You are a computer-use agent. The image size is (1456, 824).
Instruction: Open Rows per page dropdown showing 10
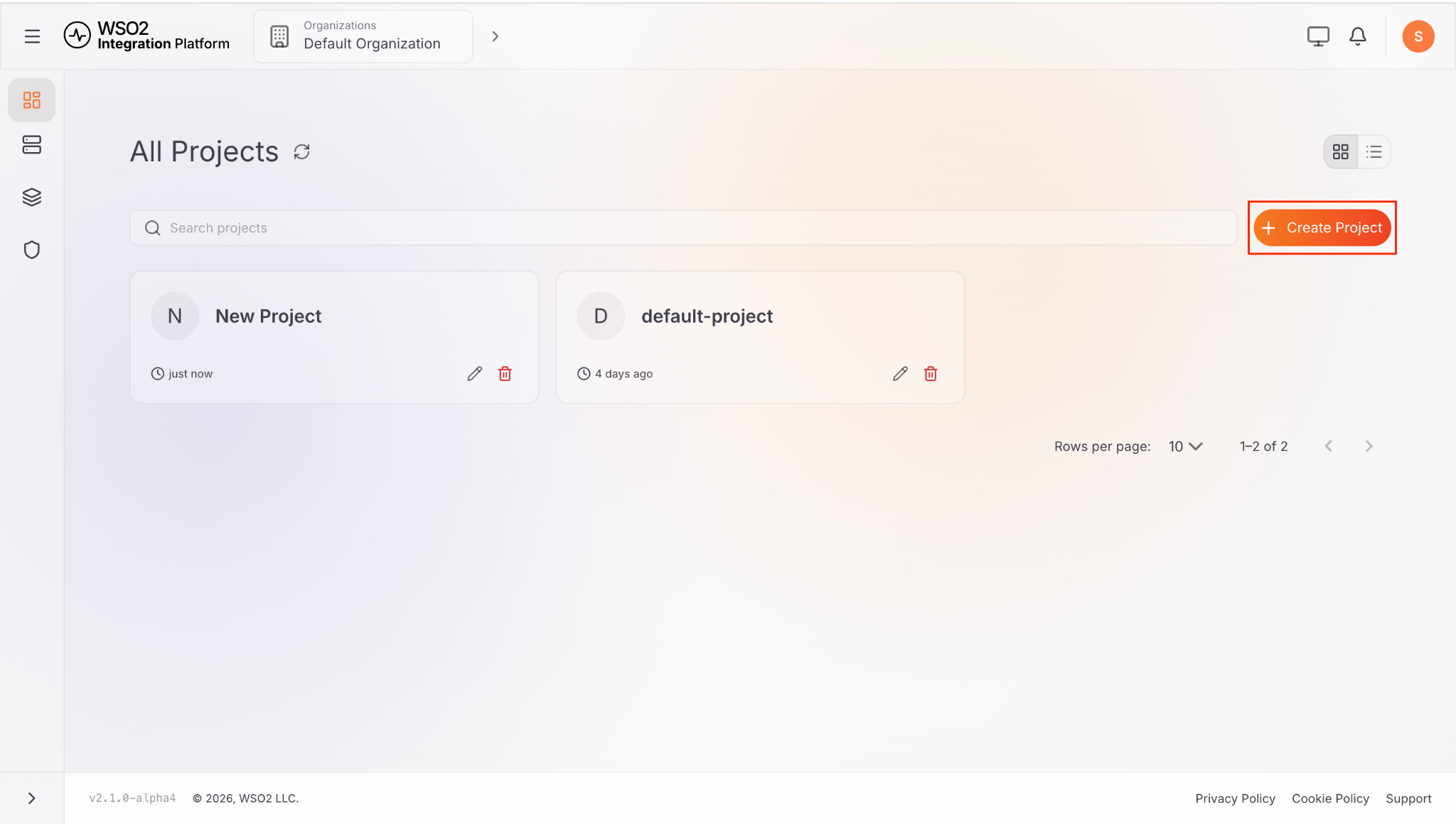coord(1185,446)
